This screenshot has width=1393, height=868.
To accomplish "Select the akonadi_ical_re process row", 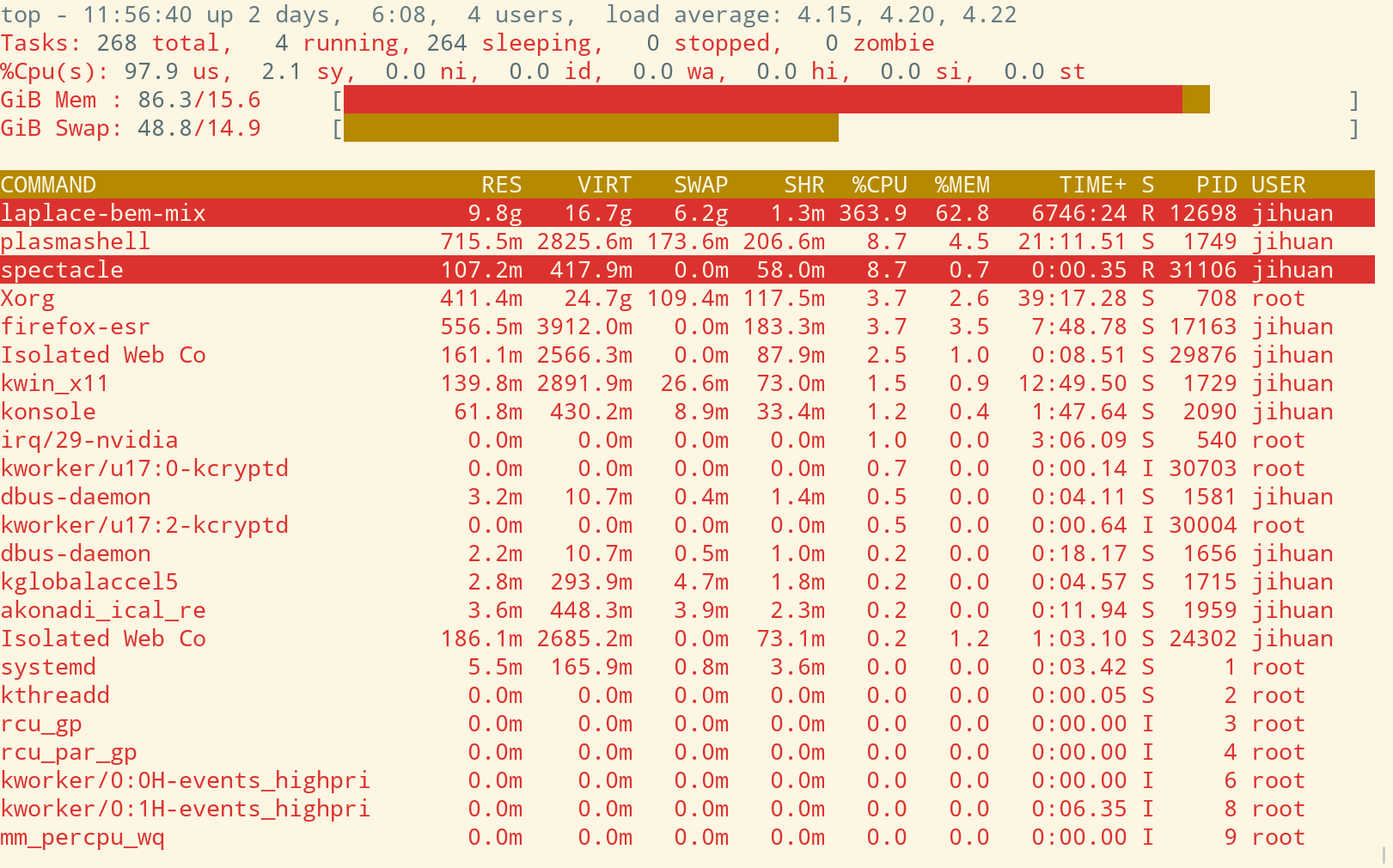I will (x=687, y=610).
